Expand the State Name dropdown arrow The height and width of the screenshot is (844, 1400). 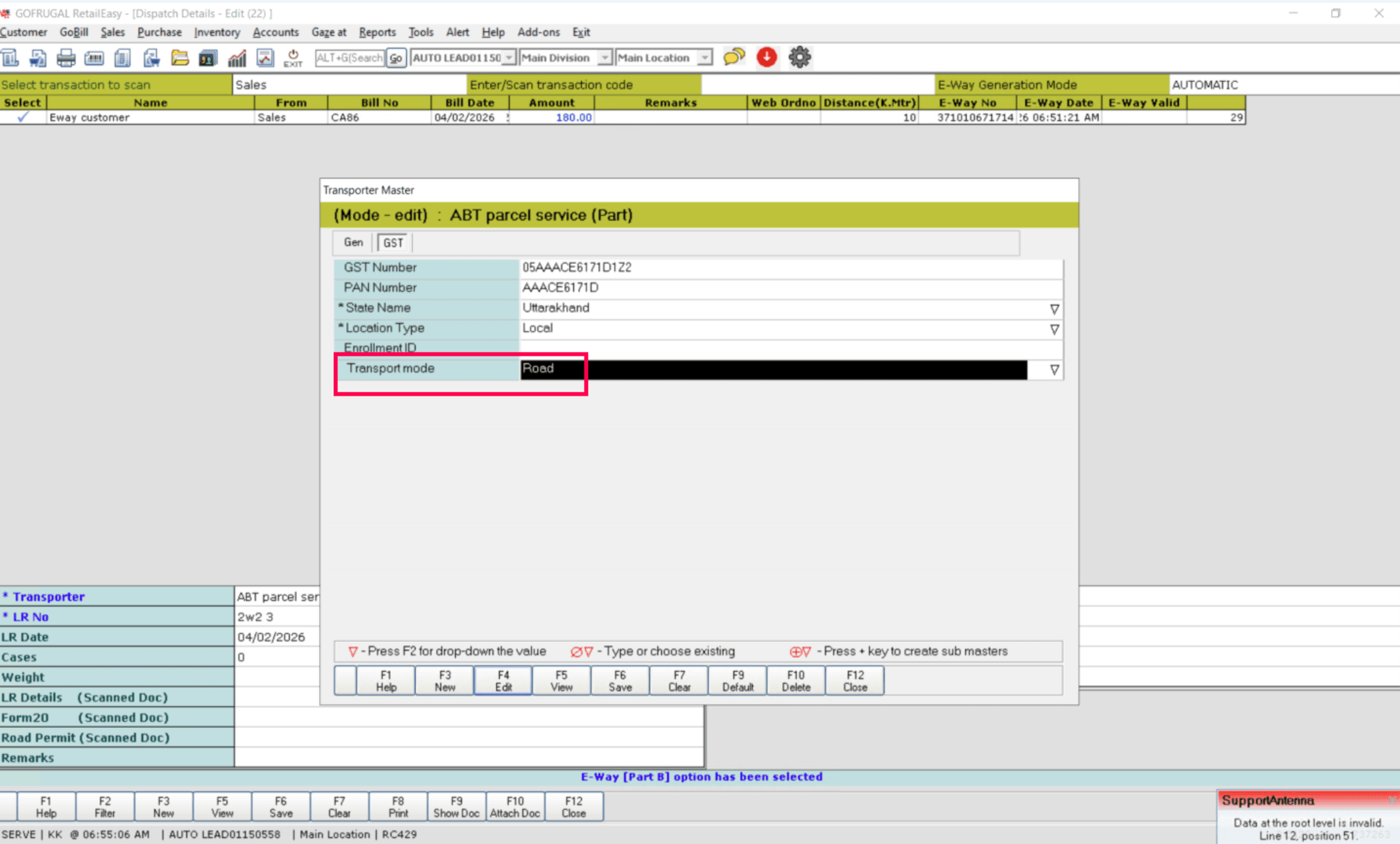[x=1054, y=308]
